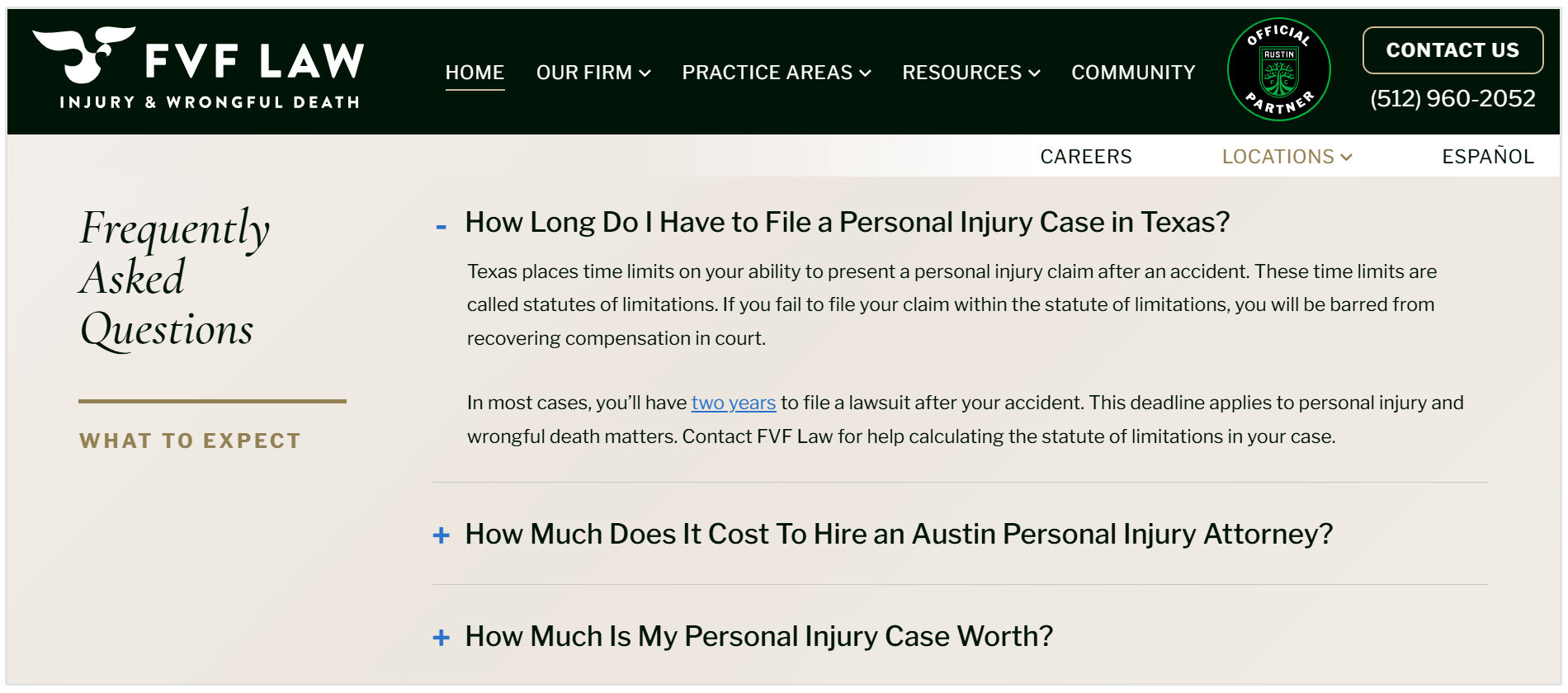The image size is (1568, 693).
Task: Switch the site to Español
Action: [1487, 156]
